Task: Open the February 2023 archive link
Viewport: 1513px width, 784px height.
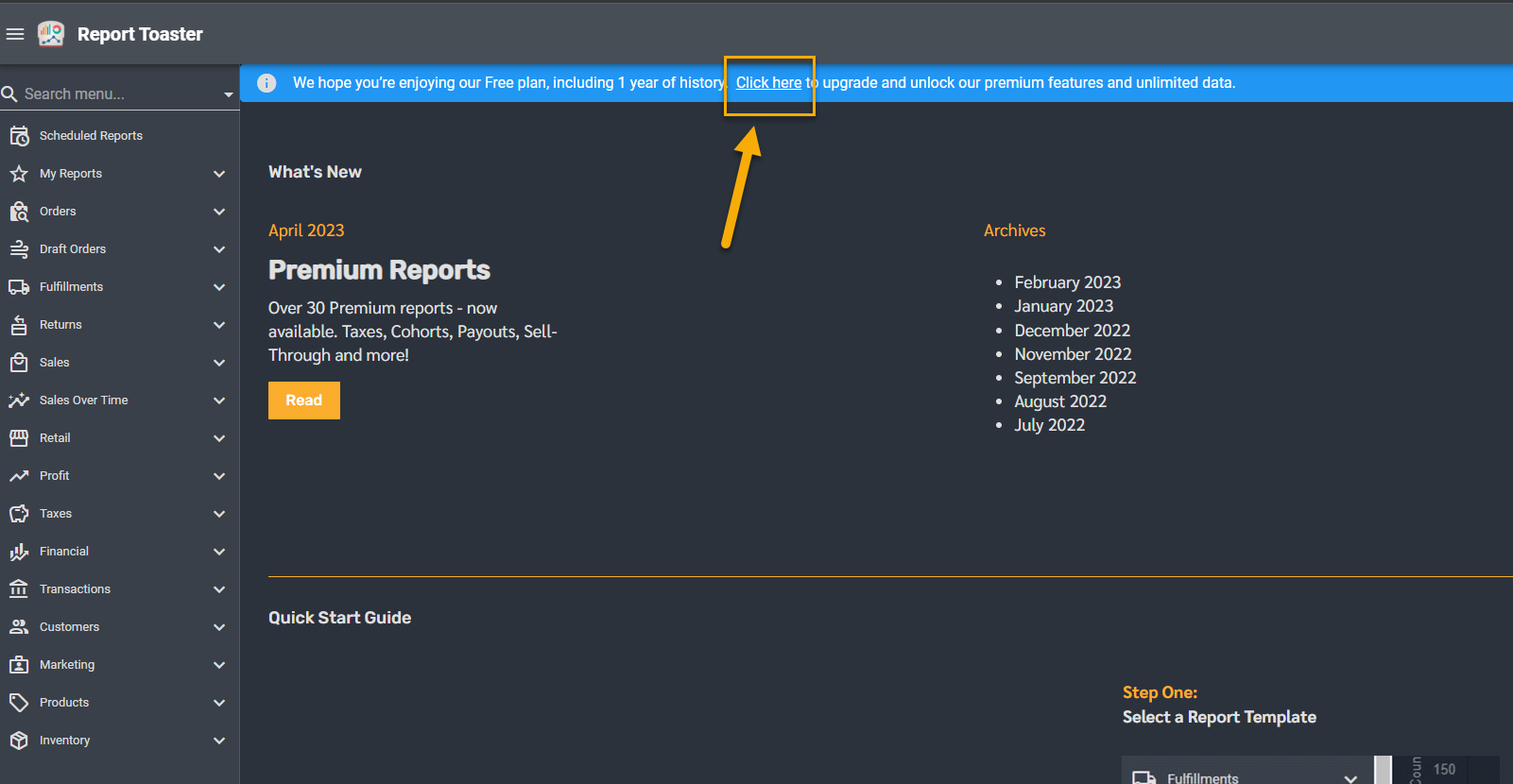Action: coord(1067,282)
